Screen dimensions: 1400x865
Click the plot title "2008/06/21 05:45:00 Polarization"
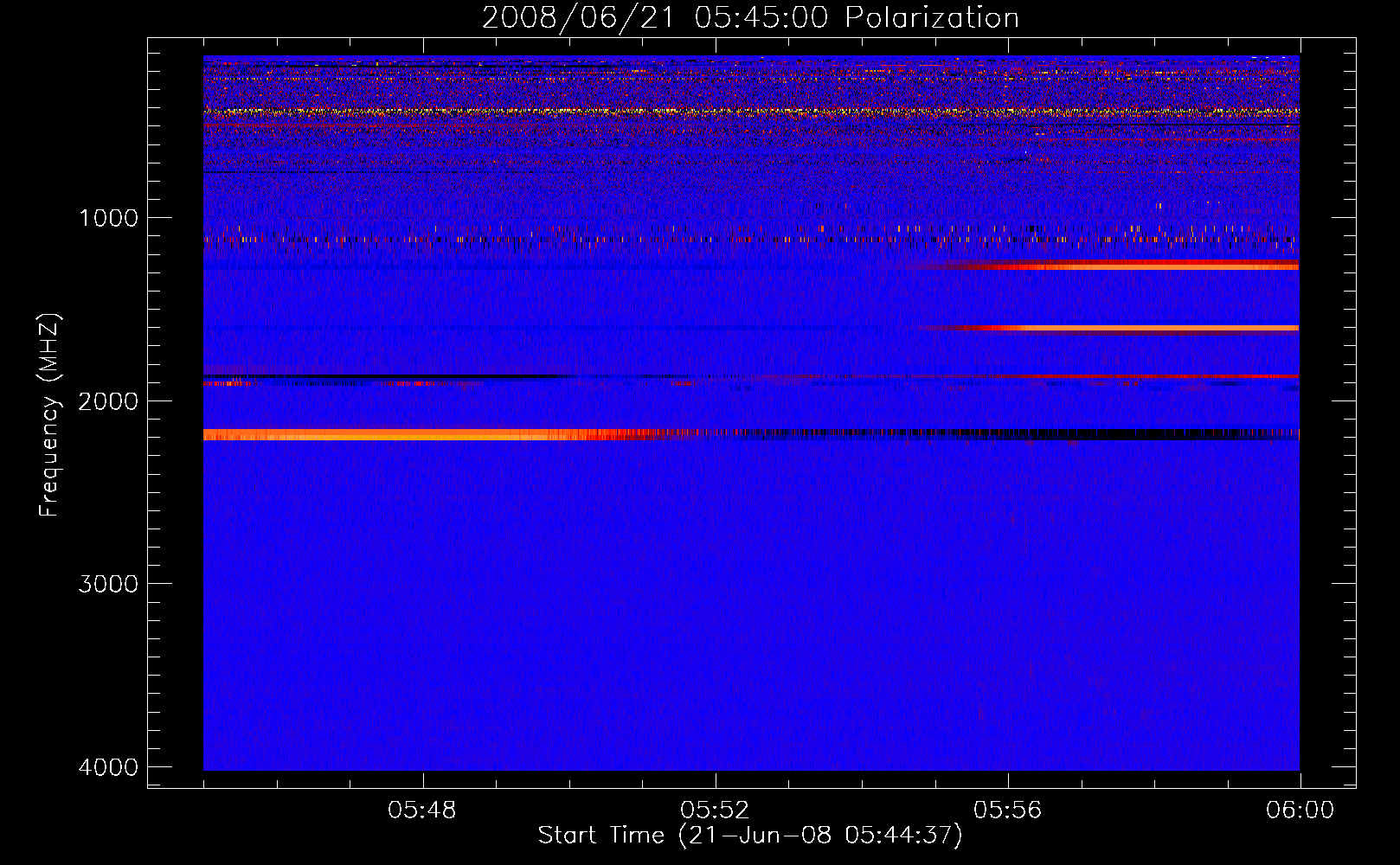click(750, 17)
